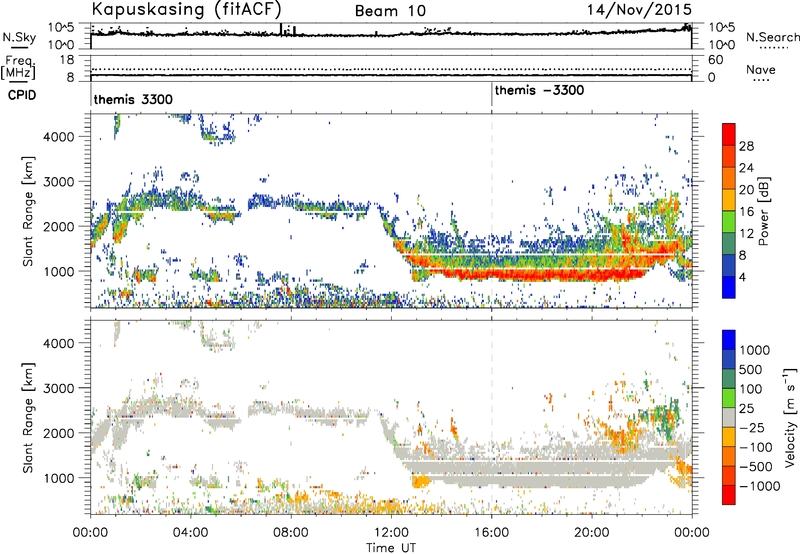Click the 'Slant Range [km]' label of power panel
Screen dimensions: 800x554
coord(28,211)
